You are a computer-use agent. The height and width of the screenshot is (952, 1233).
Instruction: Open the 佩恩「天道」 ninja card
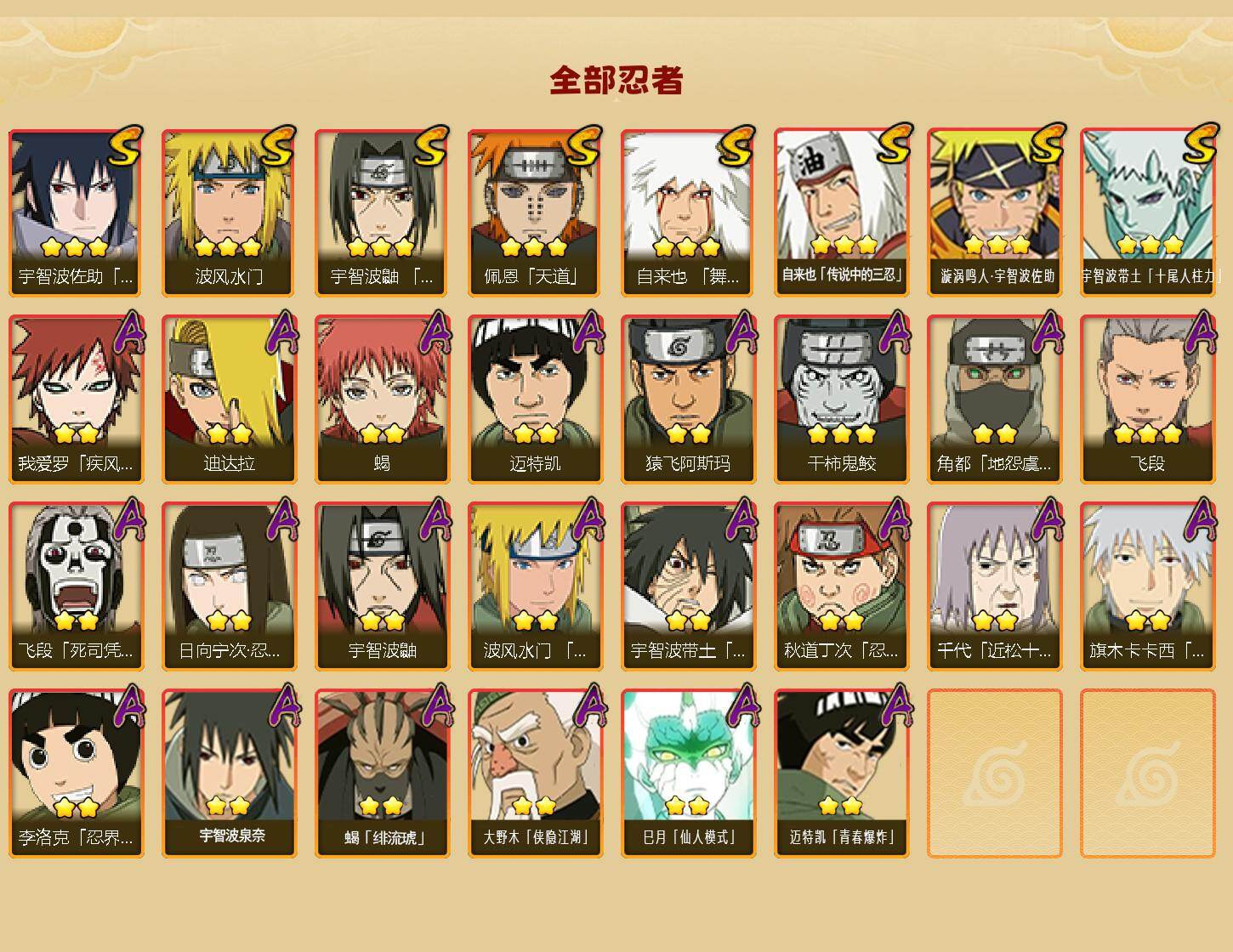pos(535,212)
